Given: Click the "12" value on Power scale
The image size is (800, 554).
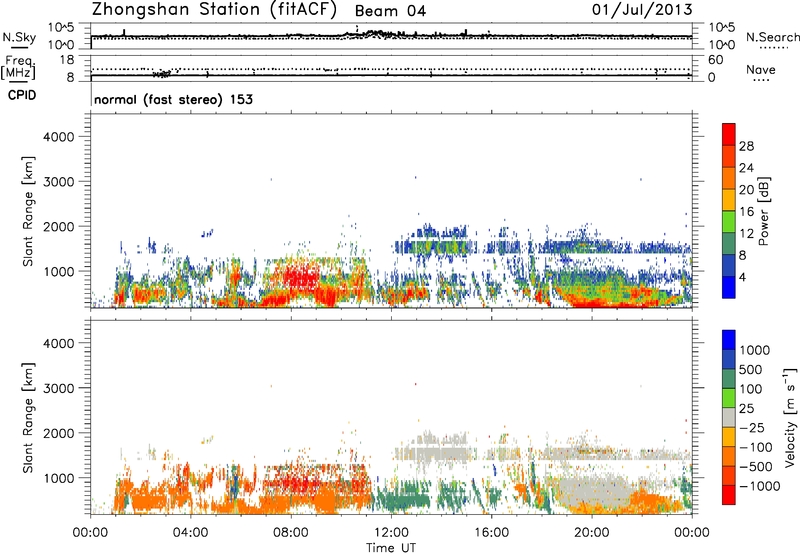Looking at the screenshot, I should pyautogui.click(x=746, y=234).
